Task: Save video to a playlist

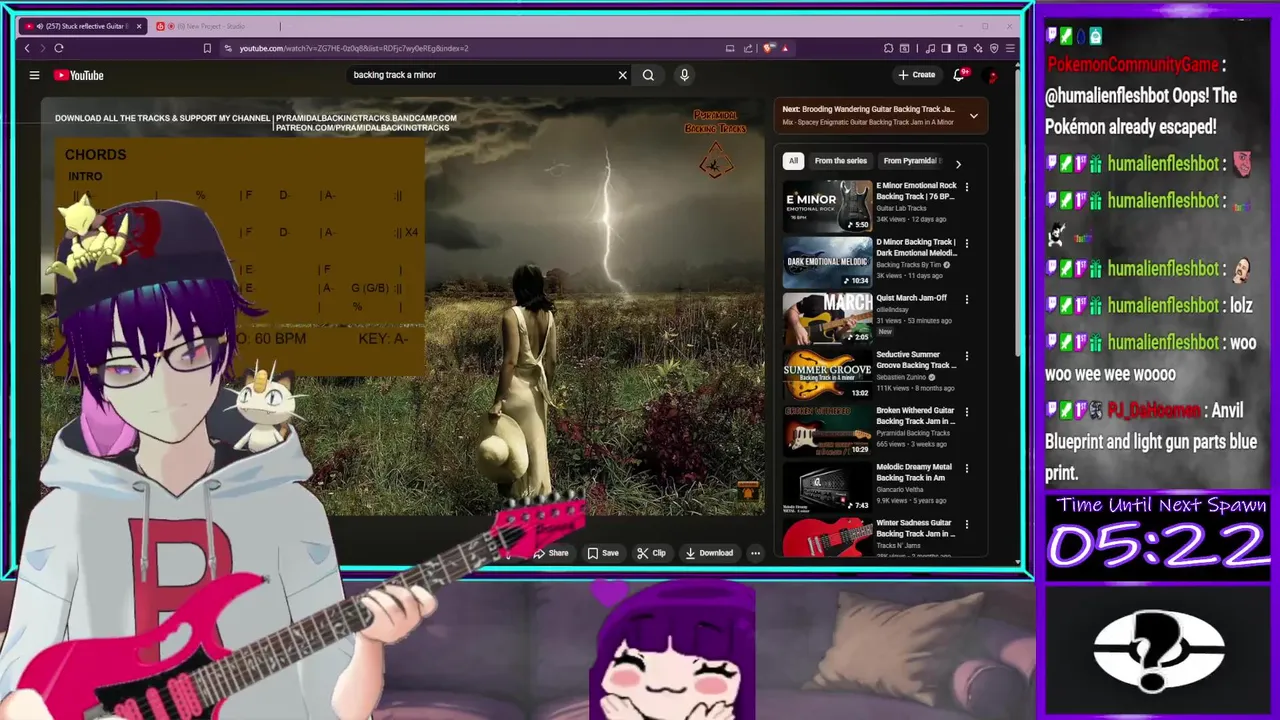Action: pyautogui.click(x=603, y=553)
